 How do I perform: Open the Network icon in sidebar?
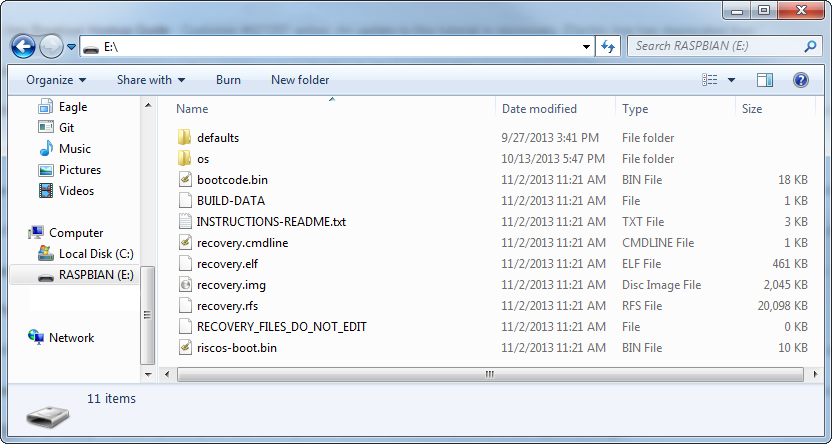tap(37, 338)
